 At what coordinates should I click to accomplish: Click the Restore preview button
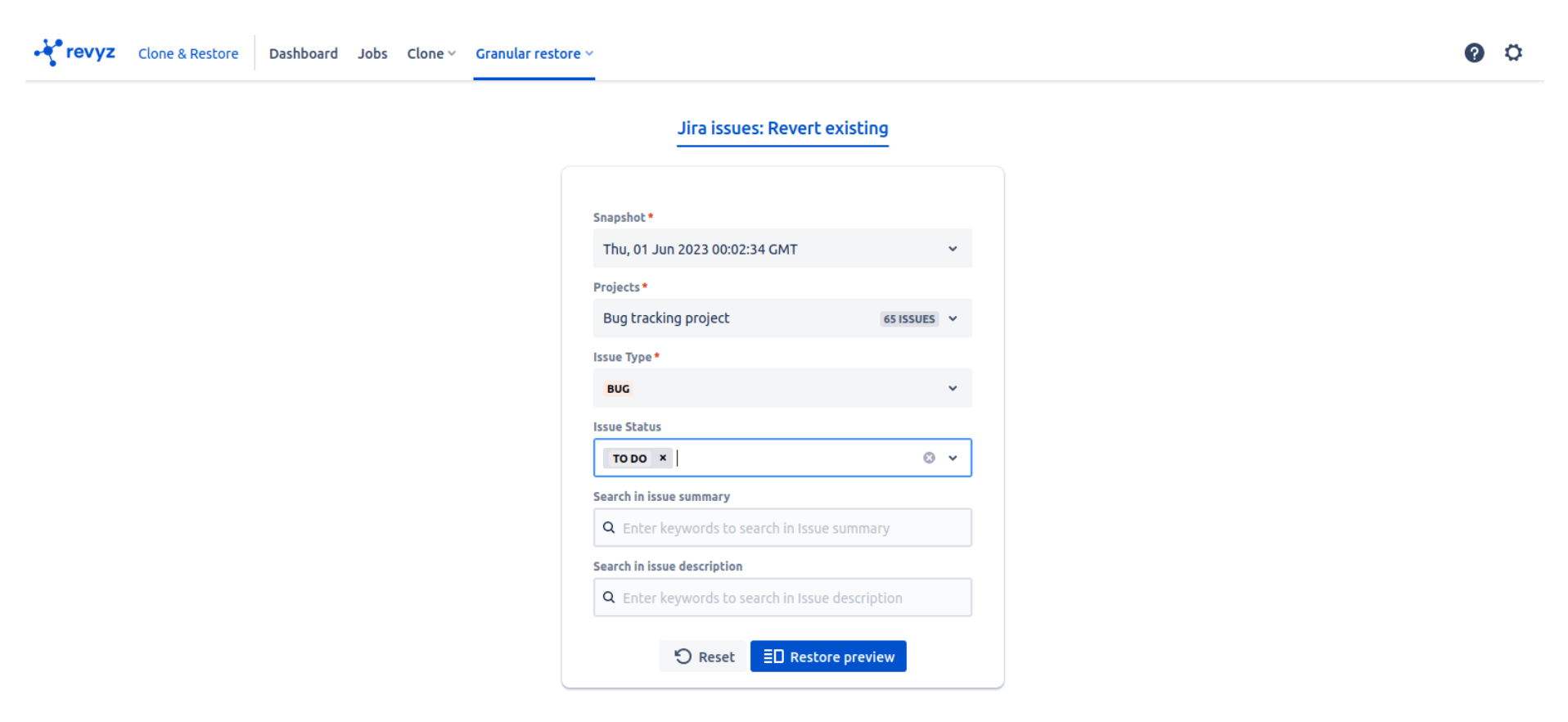[828, 657]
